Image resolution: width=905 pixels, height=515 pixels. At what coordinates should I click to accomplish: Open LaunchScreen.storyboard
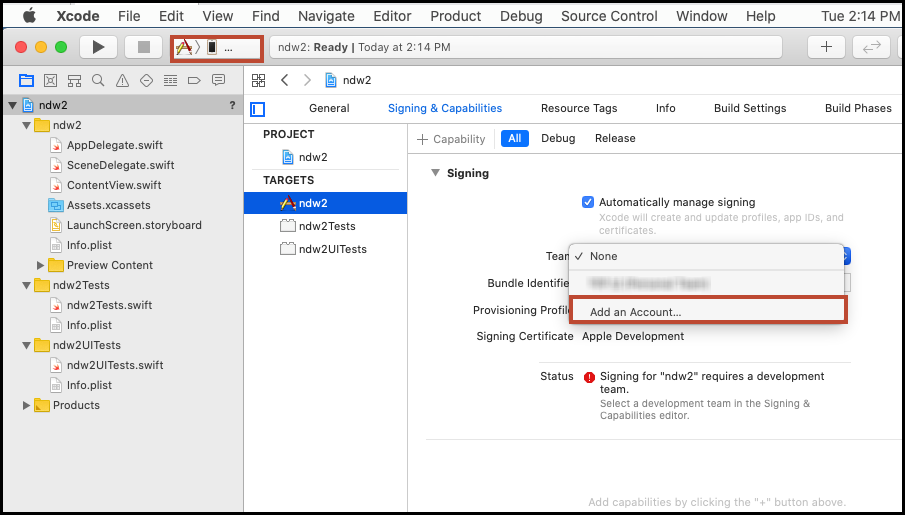134,225
